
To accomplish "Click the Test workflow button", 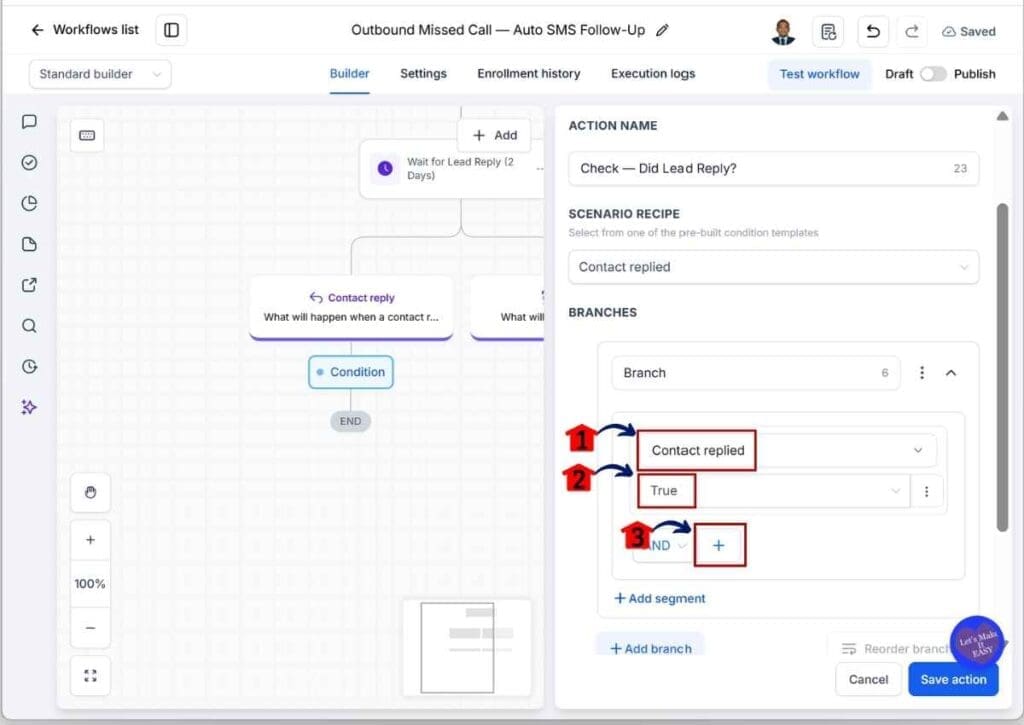I will pos(819,74).
